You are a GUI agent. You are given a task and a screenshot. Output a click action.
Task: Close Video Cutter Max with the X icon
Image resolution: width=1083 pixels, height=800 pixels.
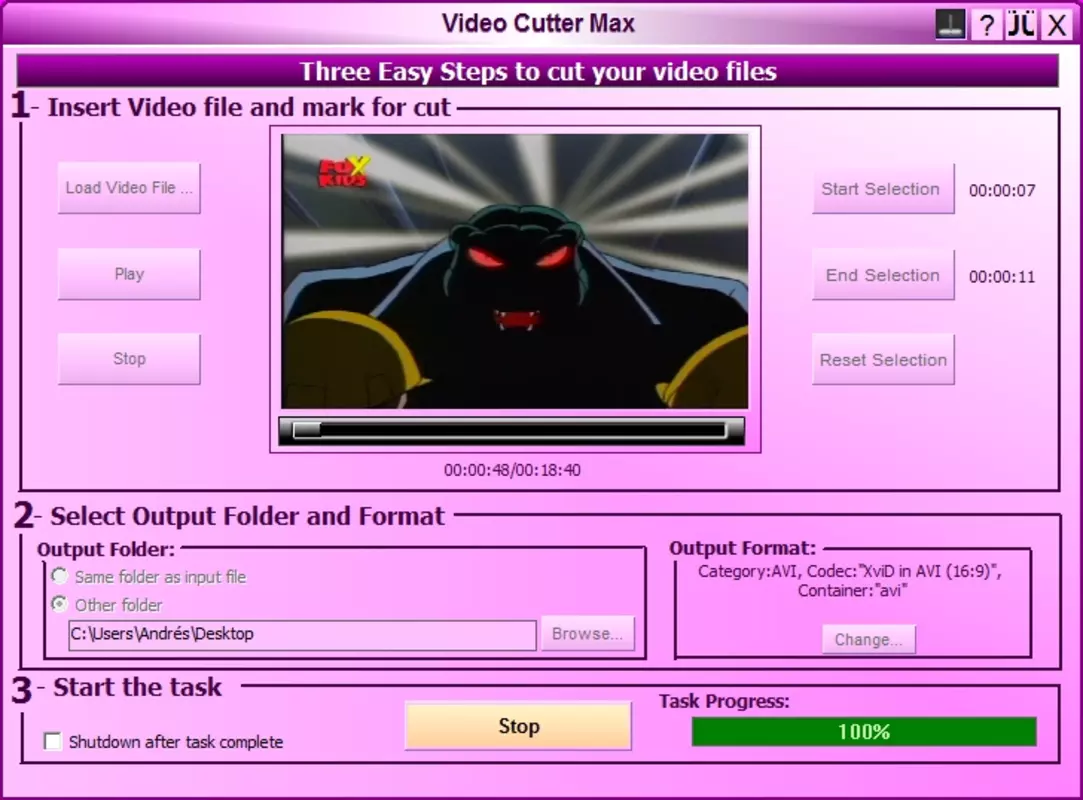coord(1057,25)
